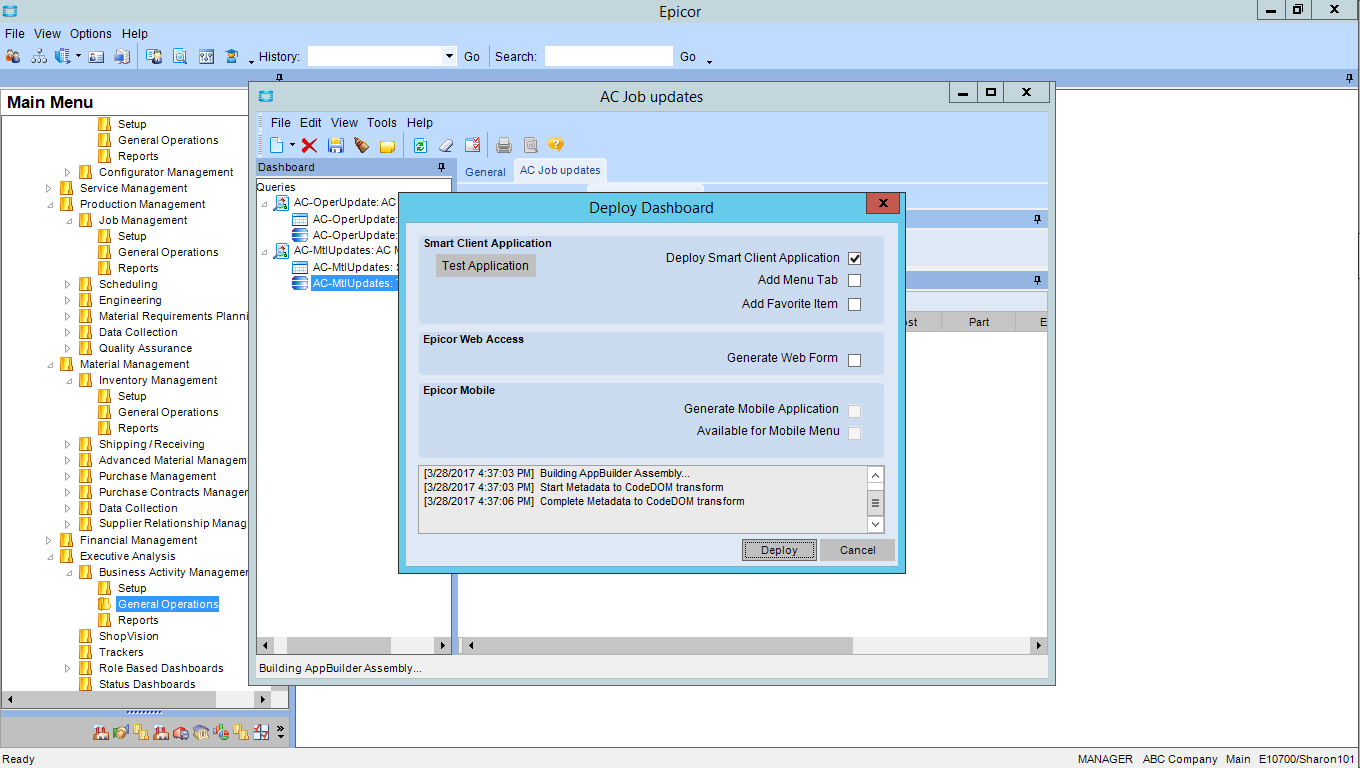Click the ID card icon in main toolbar

point(97,57)
